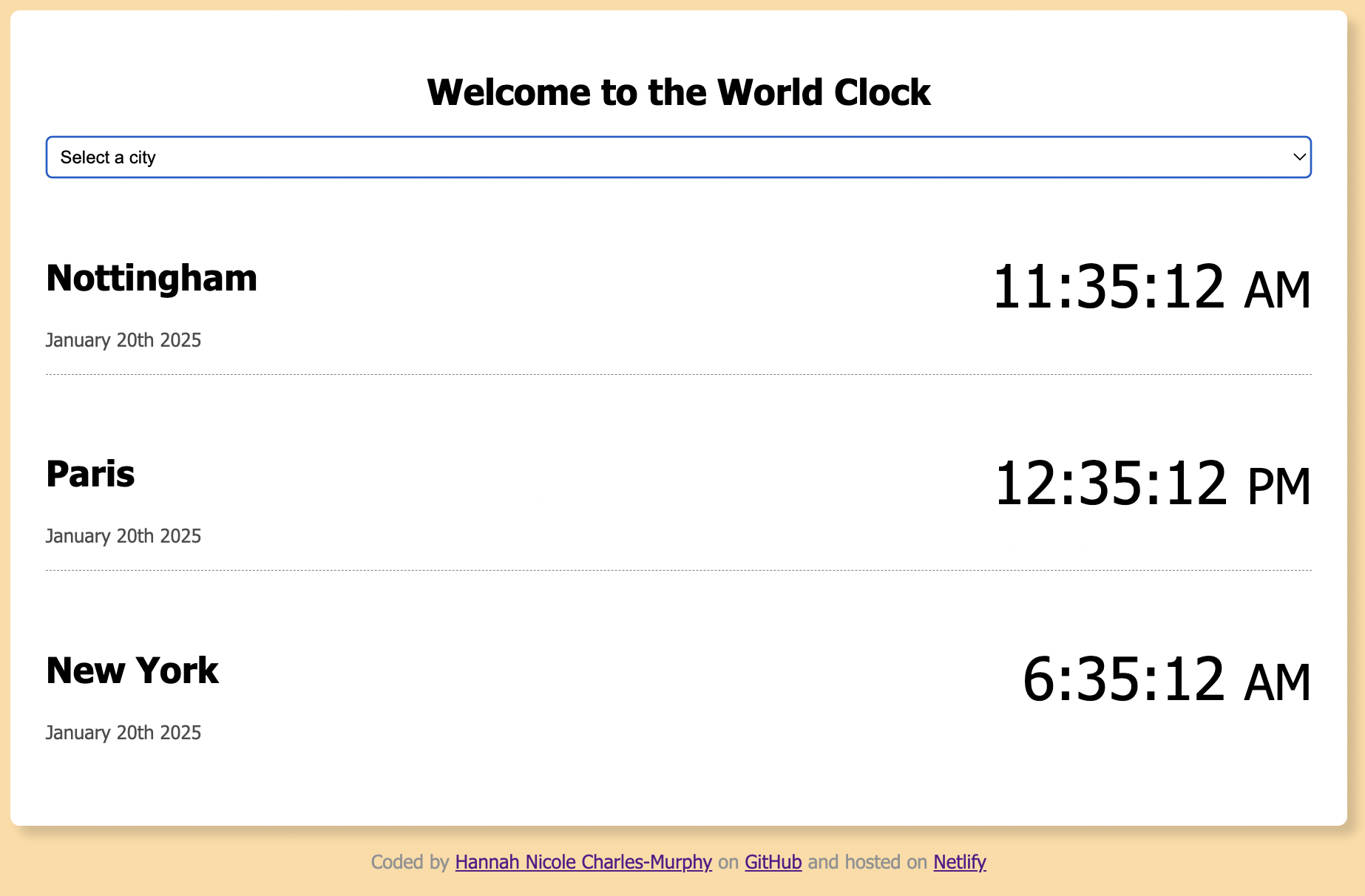The image size is (1365, 896).
Task: Open the Hannah Nicole Charles-Murphy link
Action: click(x=583, y=862)
